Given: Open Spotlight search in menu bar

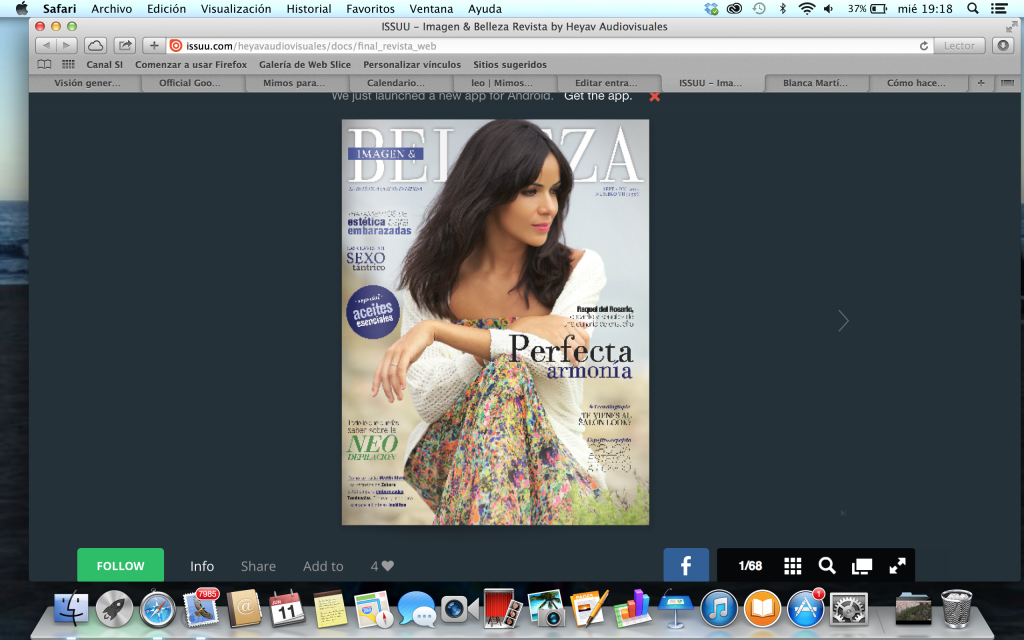Looking at the screenshot, I should click(x=972, y=8).
